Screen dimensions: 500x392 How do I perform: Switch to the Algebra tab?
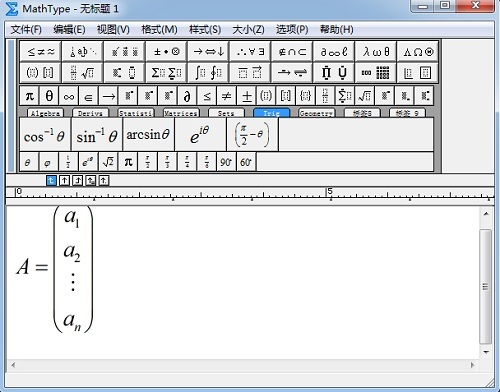pos(45,113)
